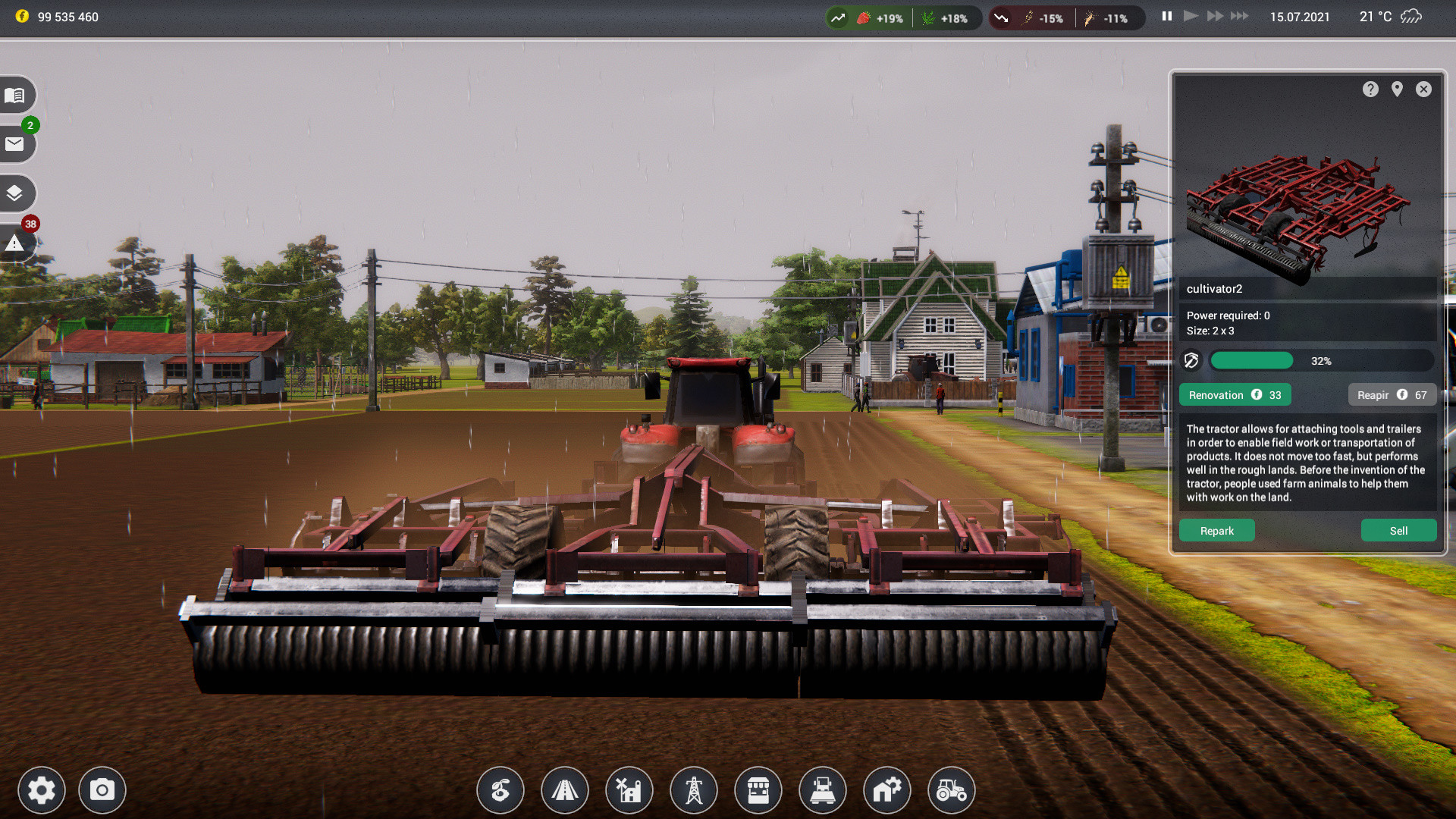Open the farm buildings menu
1456x819 pixels.
point(629,790)
